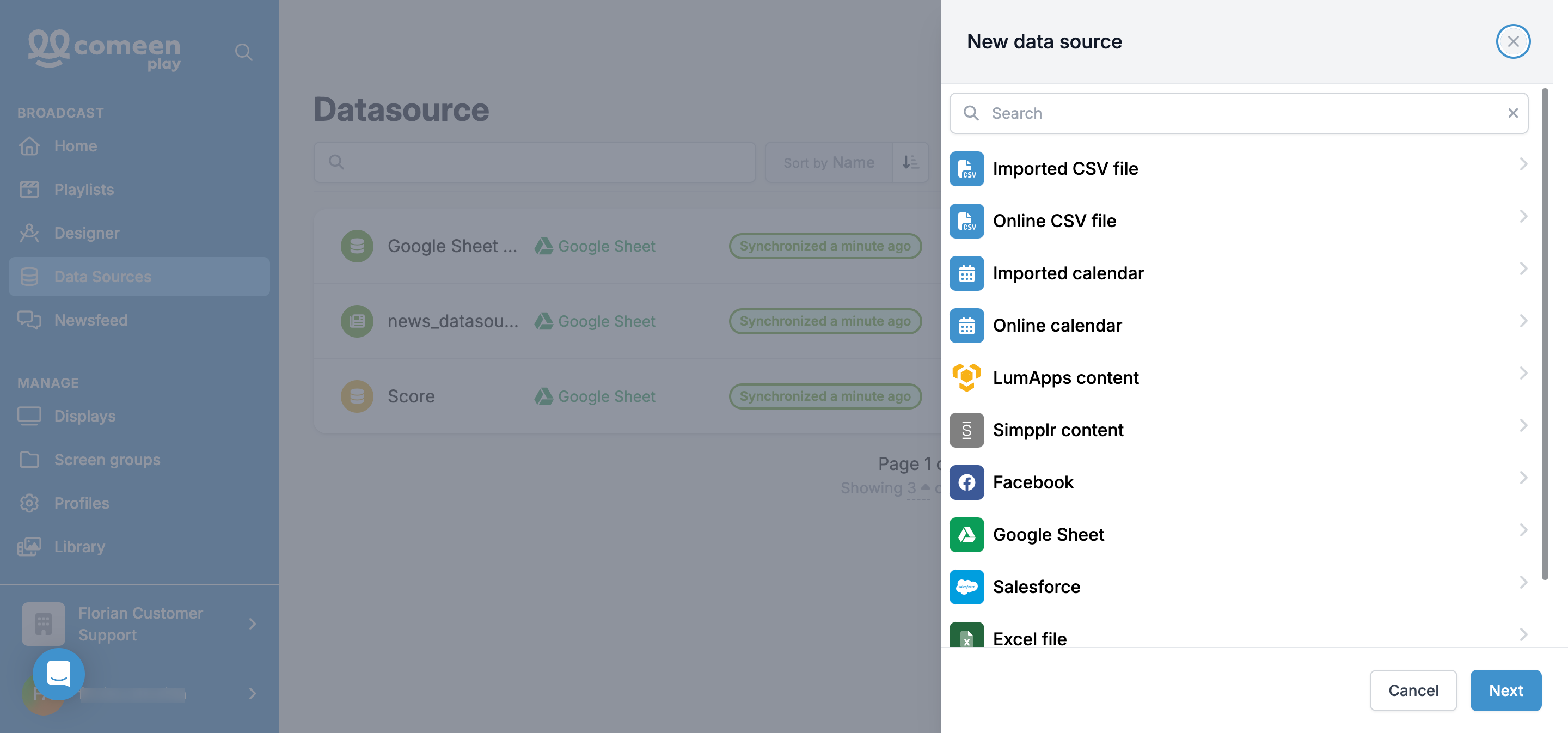1568x733 pixels.
Task: Open the chat support bubble
Action: tap(58, 673)
